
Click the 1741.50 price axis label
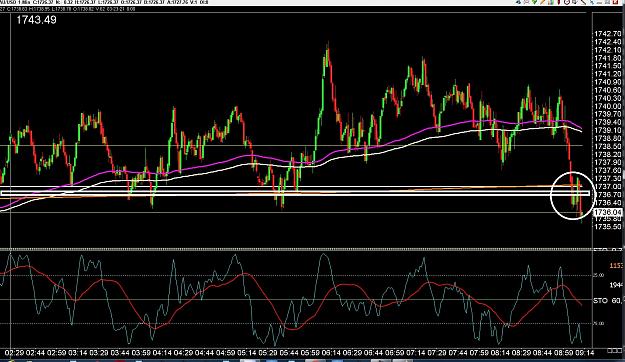[x=607, y=66]
